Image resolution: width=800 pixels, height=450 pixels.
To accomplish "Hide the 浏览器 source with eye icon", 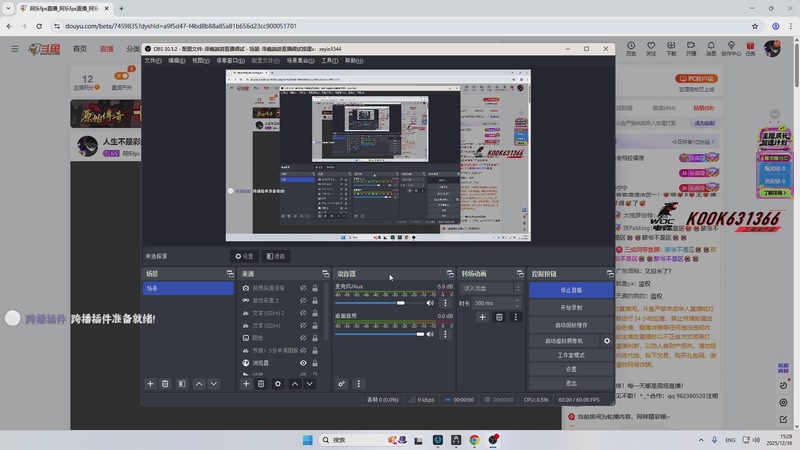I will point(303,363).
